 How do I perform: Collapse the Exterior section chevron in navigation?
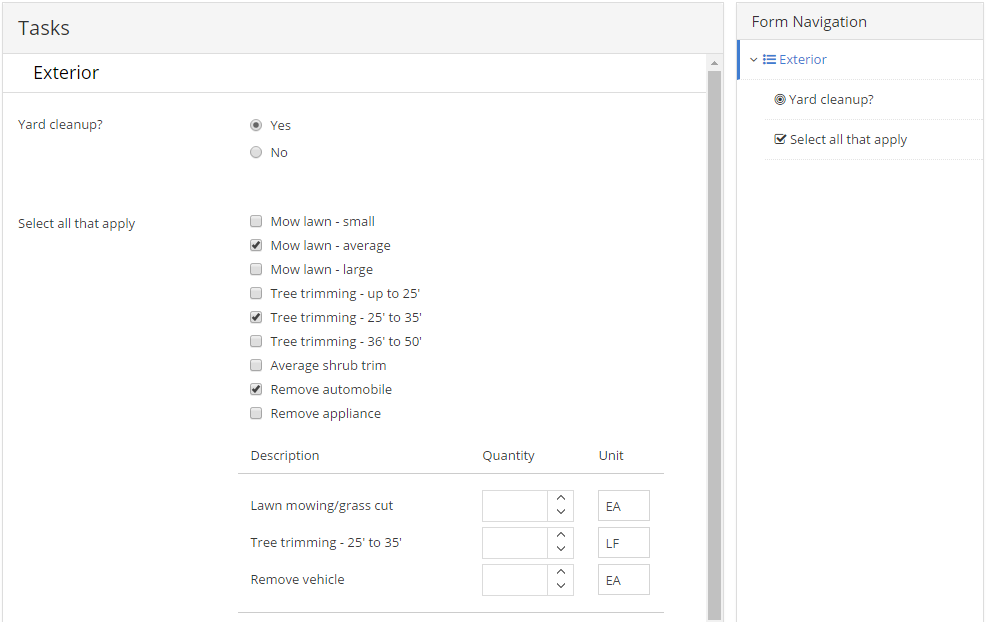click(x=753, y=60)
